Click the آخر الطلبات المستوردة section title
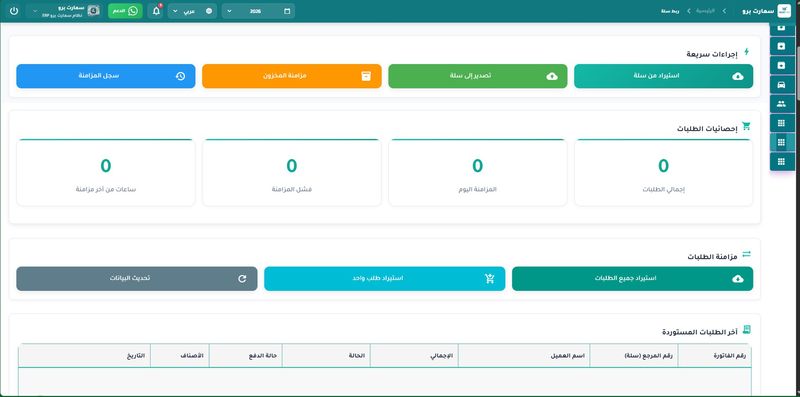This screenshot has width=800, height=397. pos(700,332)
